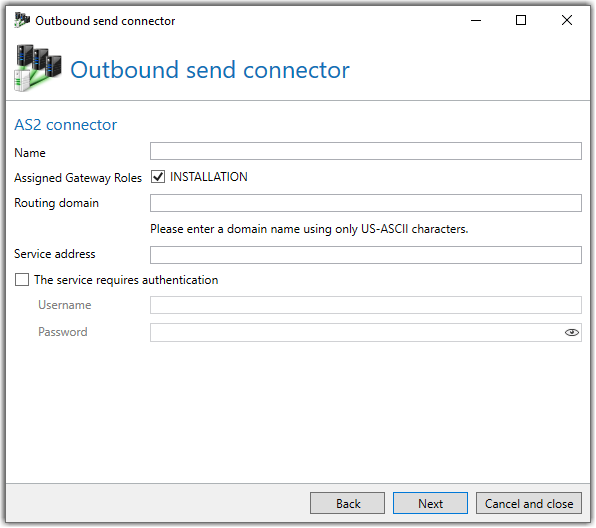Click the INSTALLATION role label
This screenshot has width=596, height=528.
pyautogui.click(x=209, y=177)
